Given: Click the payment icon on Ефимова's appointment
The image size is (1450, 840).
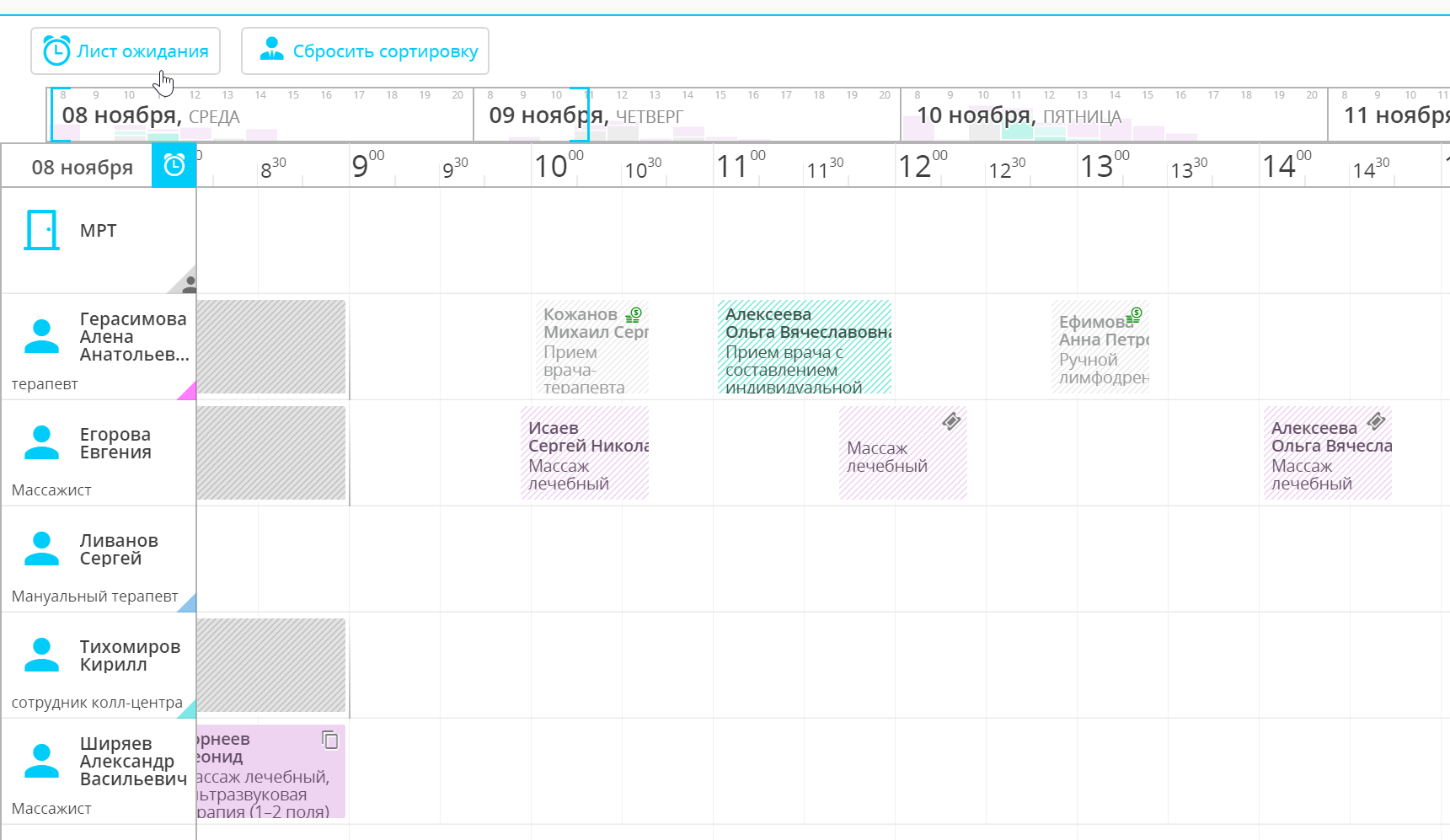Looking at the screenshot, I should 1134,316.
